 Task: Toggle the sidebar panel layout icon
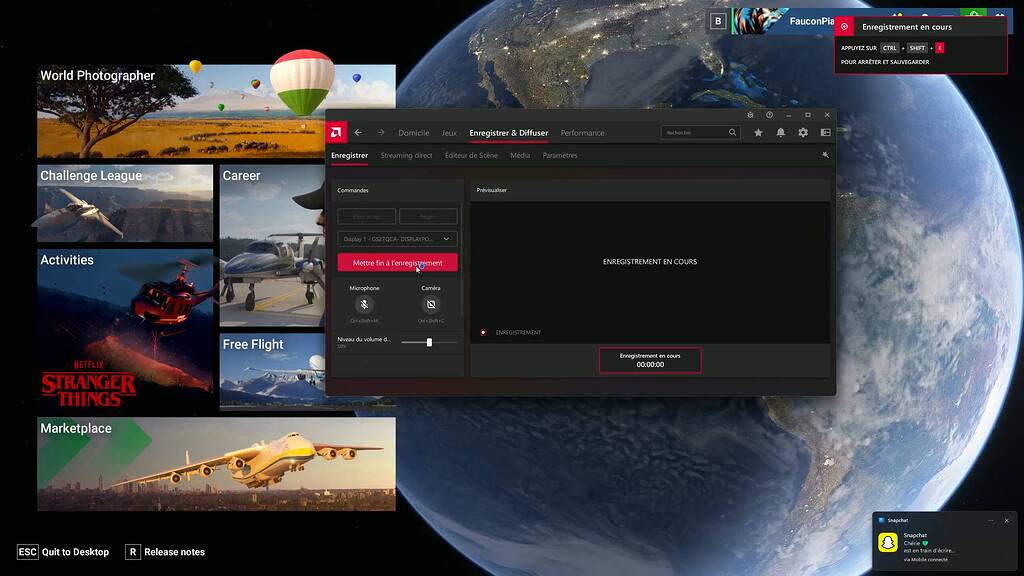click(825, 133)
